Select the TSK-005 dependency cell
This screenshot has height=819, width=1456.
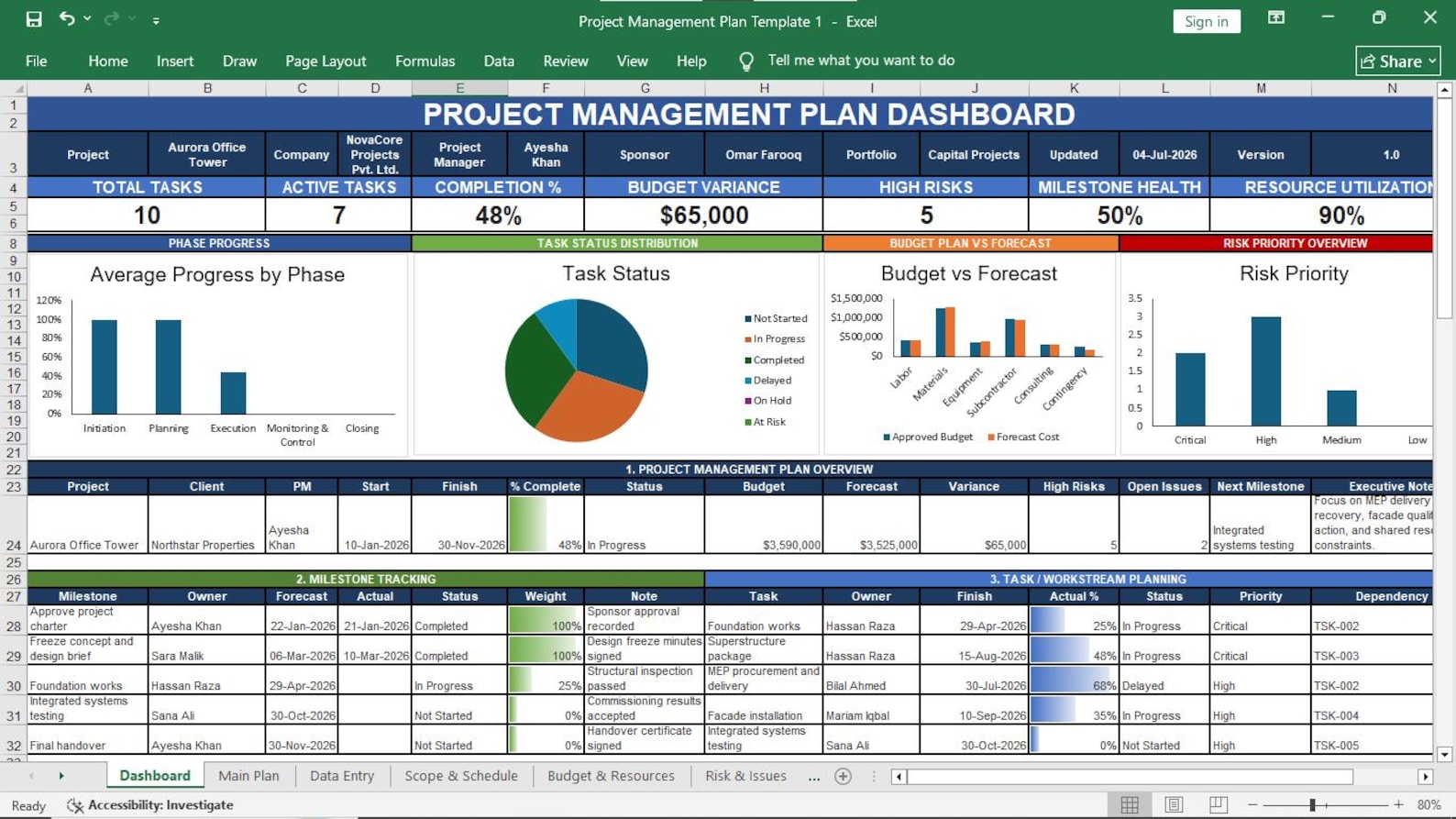(1372, 739)
